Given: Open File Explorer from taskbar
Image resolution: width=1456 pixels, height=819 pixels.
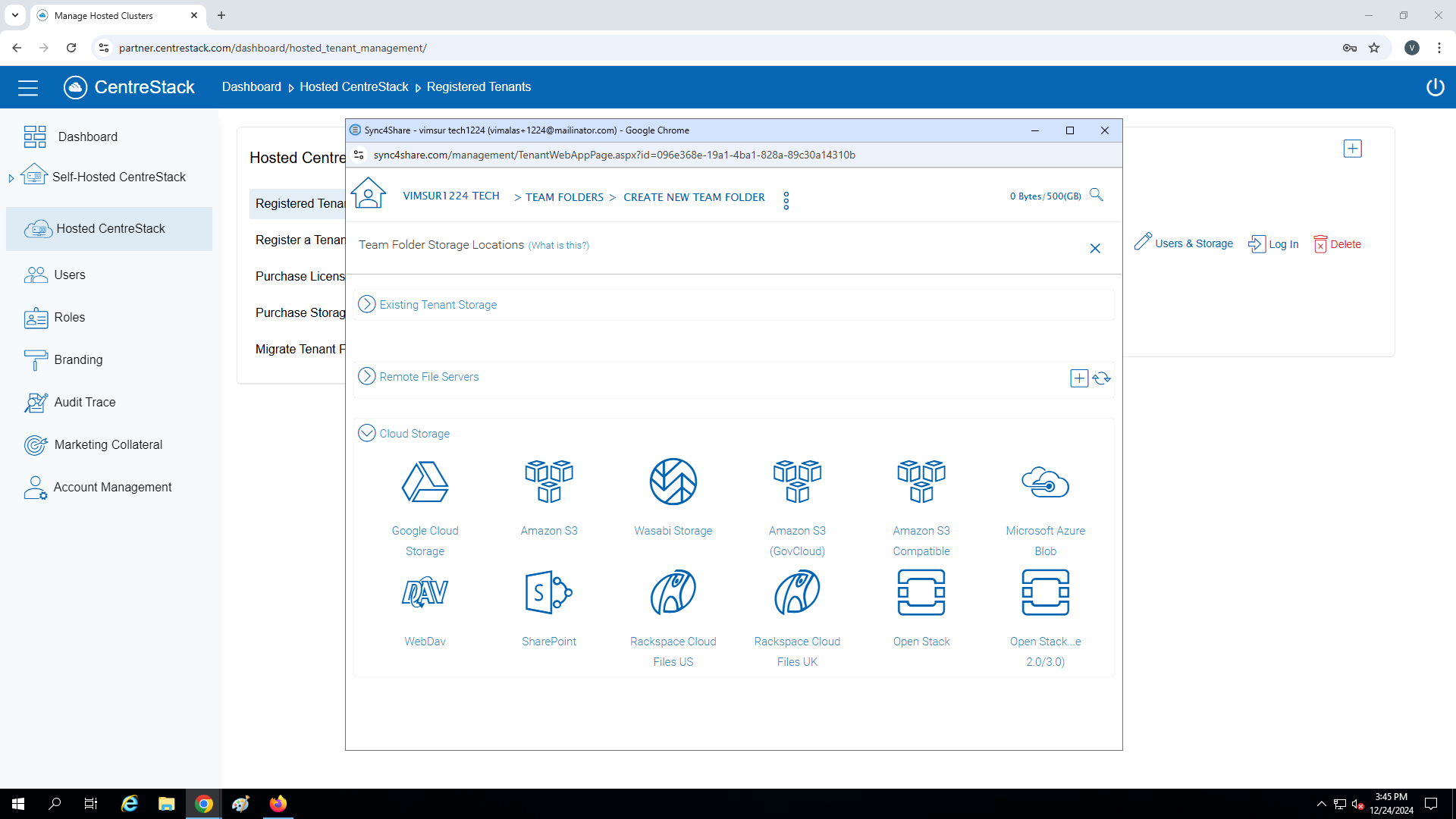Looking at the screenshot, I should pos(167,804).
